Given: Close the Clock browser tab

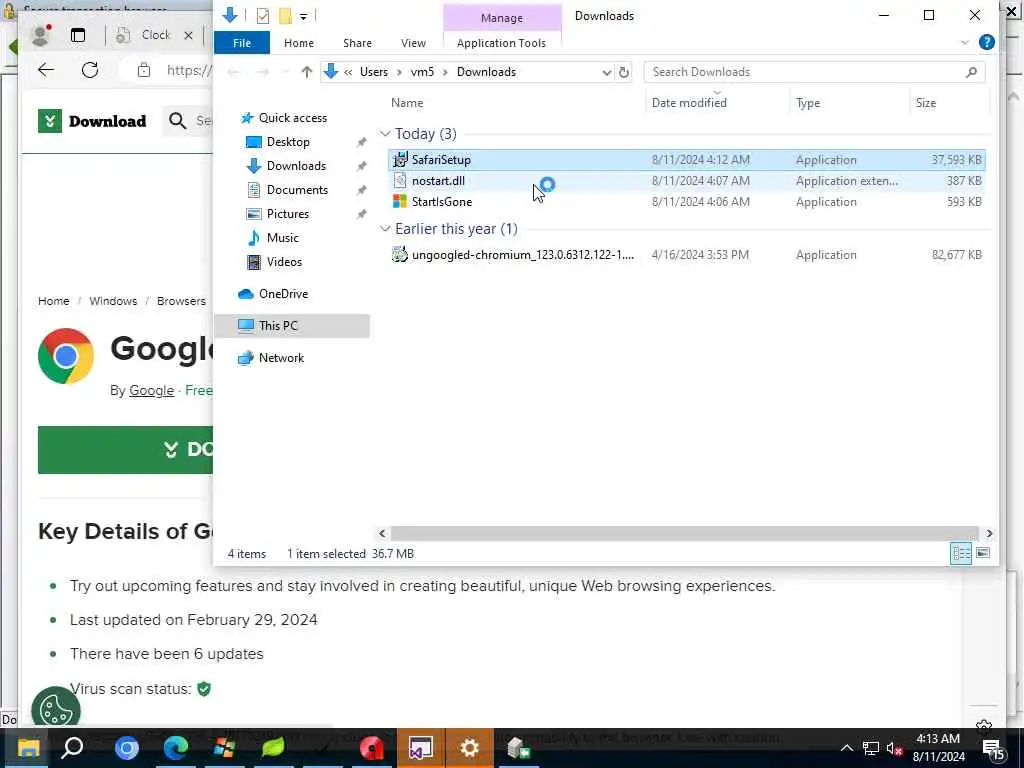Looking at the screenshot, I should 188,35.
